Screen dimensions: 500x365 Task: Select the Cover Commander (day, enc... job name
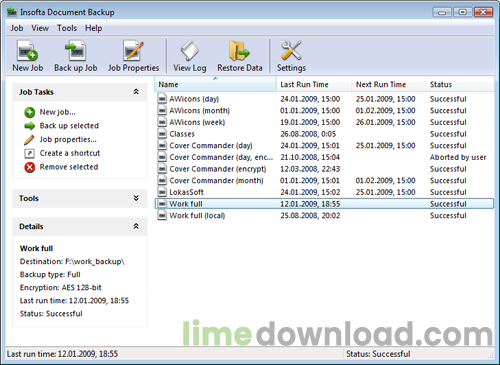click(221, 157)
